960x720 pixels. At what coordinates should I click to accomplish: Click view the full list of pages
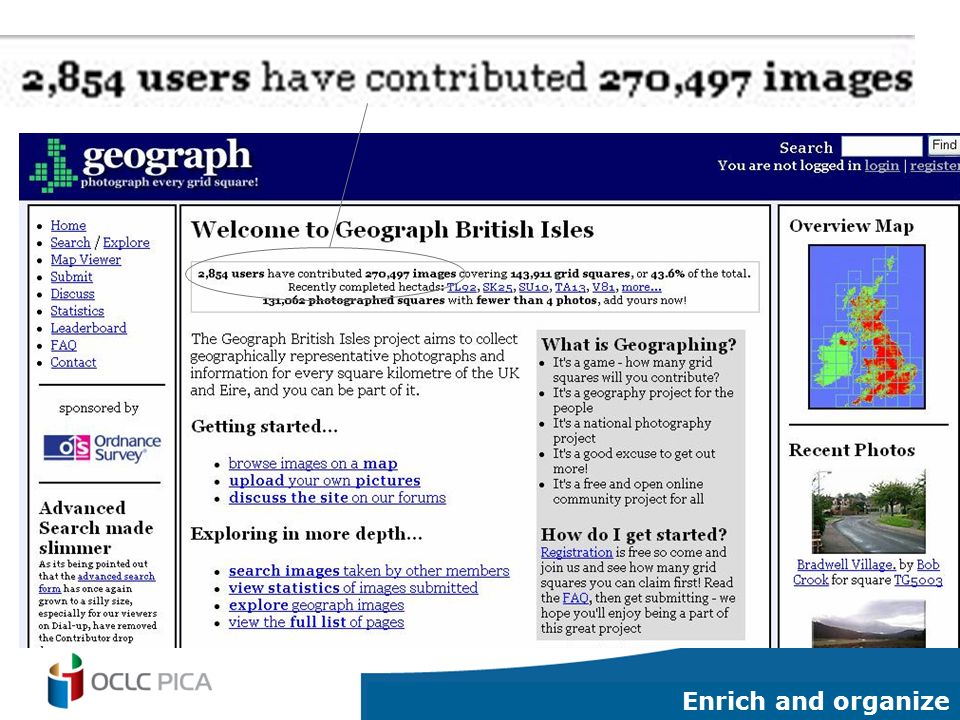pos(316,622)
